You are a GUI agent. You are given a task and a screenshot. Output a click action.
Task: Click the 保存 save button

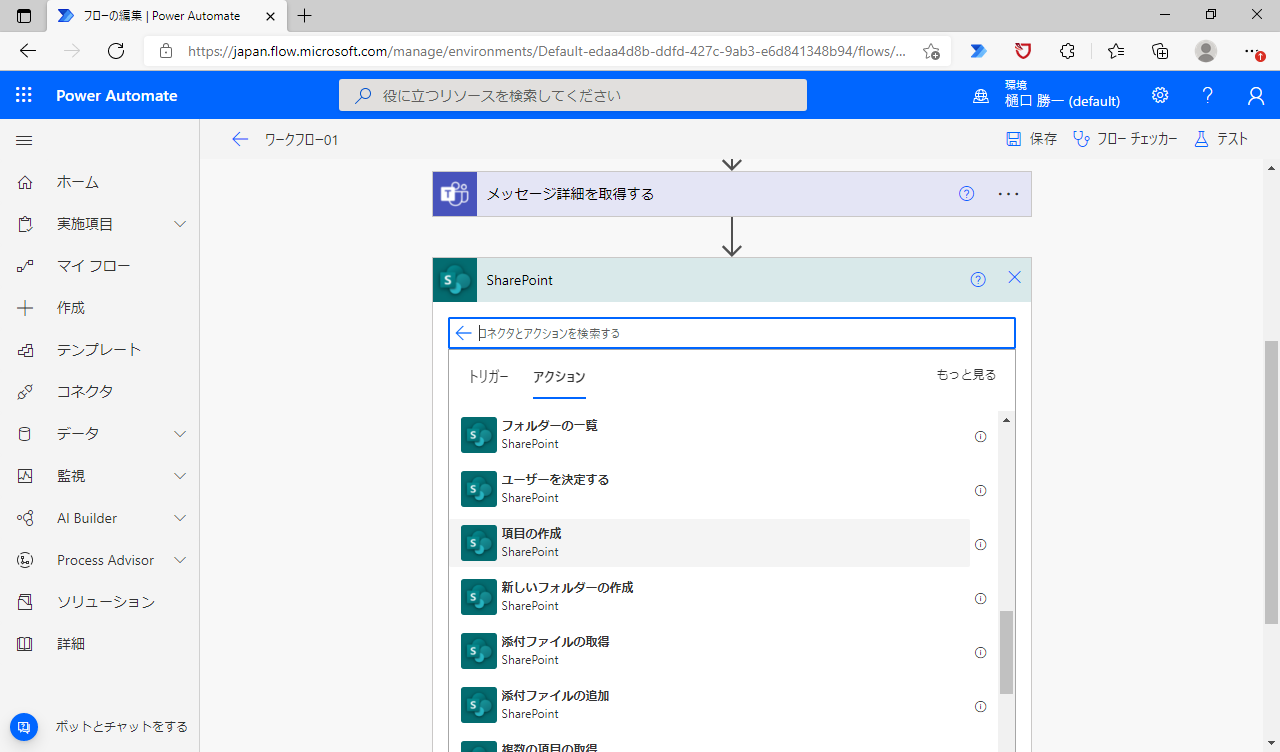[x=1031, y=139]
